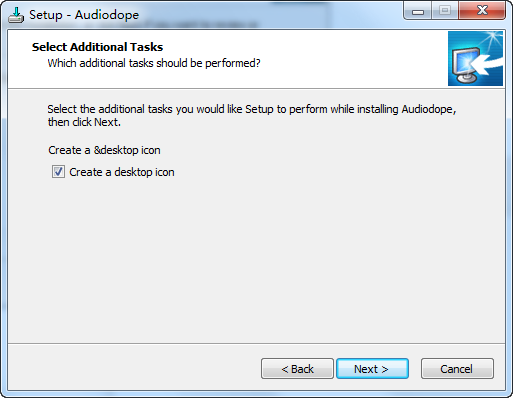Proceed by clicking the Next button

372,369
